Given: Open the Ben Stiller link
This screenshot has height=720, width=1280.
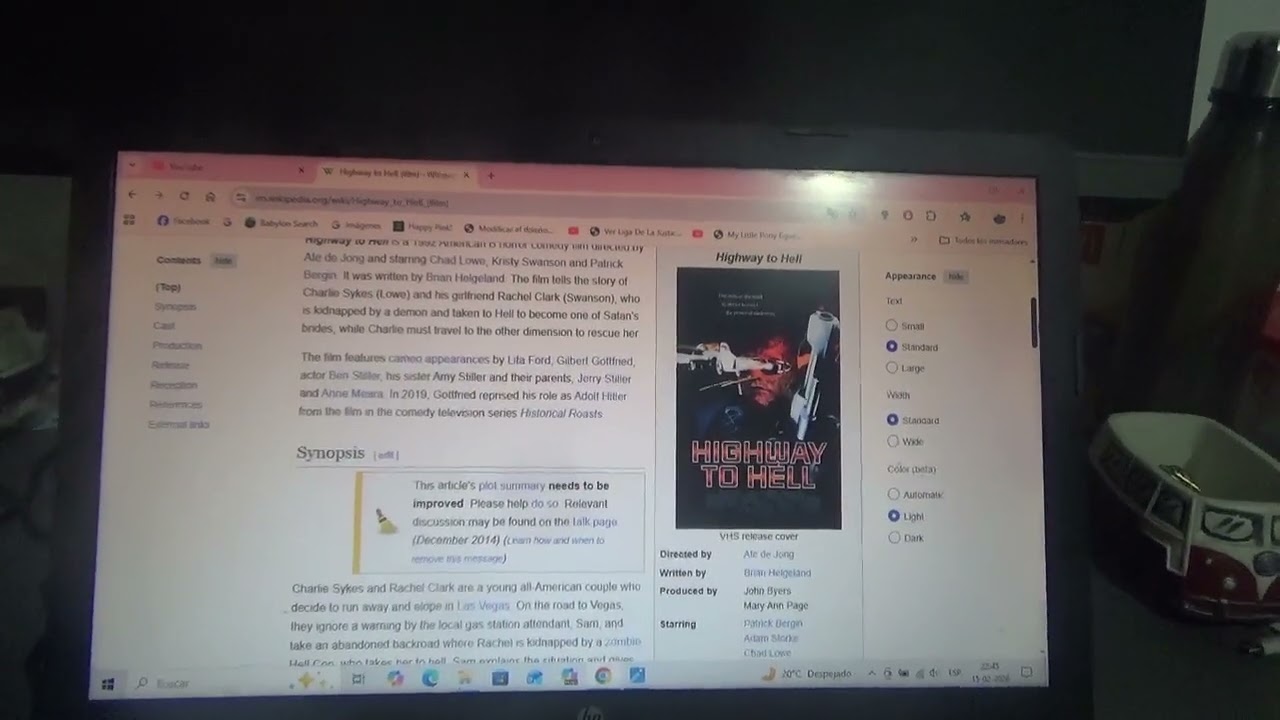Looking at the screenshot, I should point(354,376).
